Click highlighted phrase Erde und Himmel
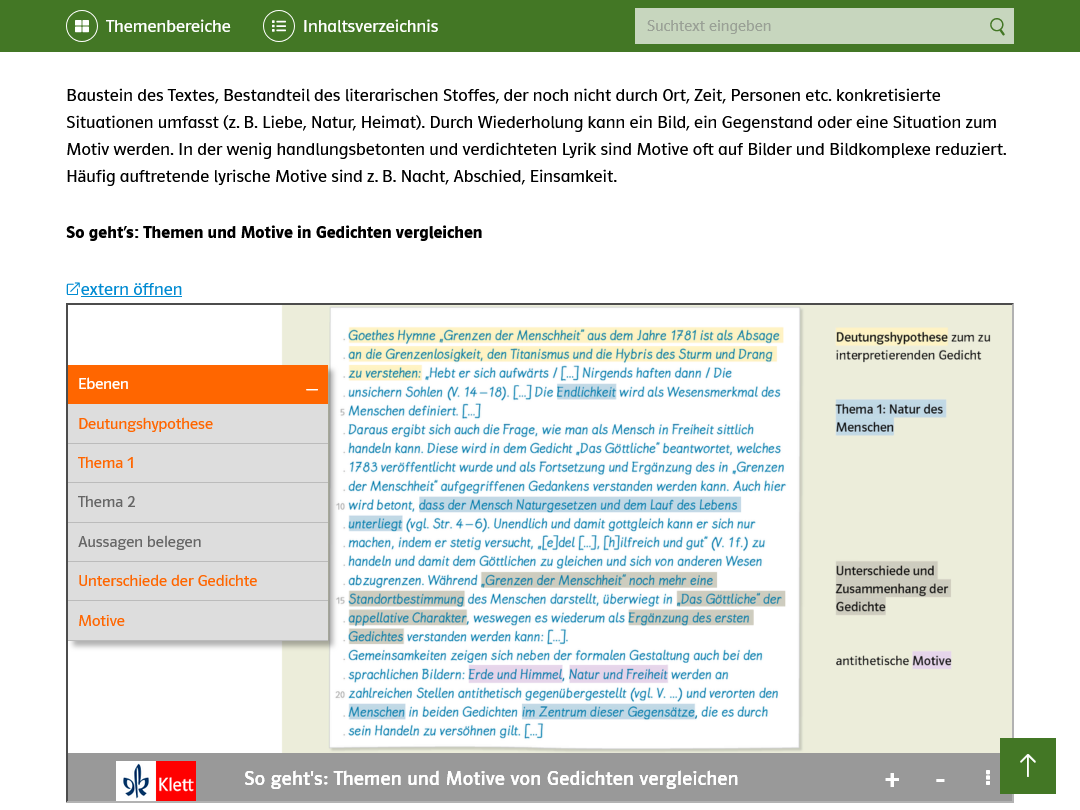This screenshot has height=810, width=1080. point(515,674)
